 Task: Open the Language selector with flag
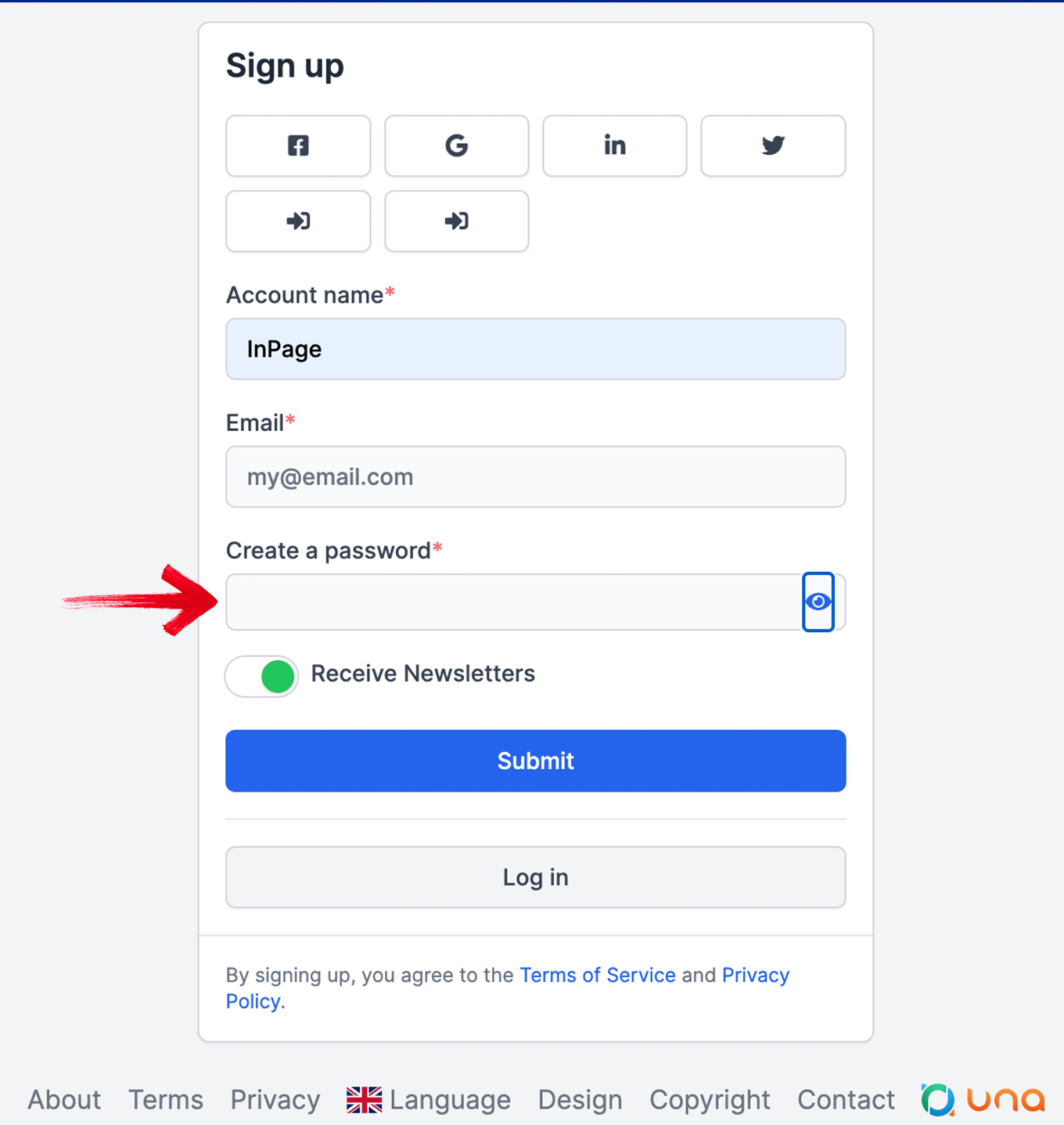point(429,1100)
